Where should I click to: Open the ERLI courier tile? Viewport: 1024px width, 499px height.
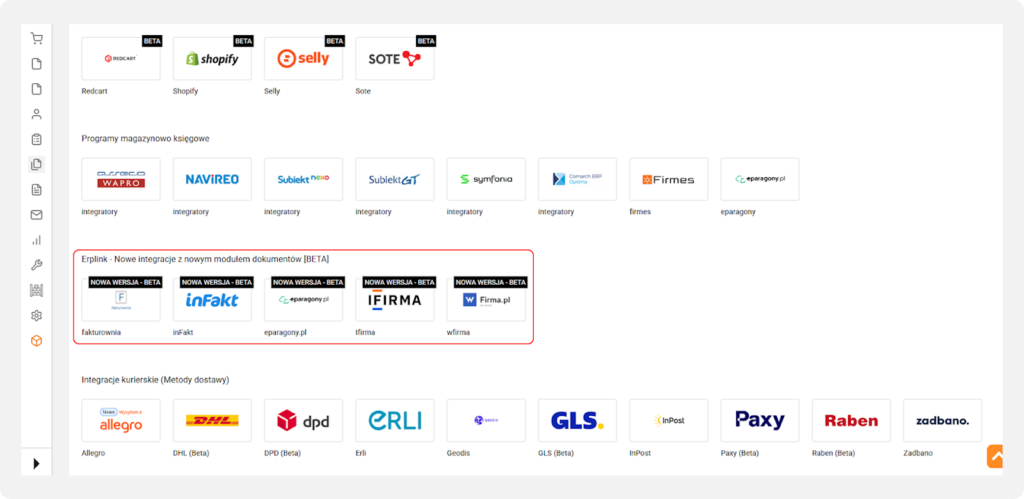point(395,421)
